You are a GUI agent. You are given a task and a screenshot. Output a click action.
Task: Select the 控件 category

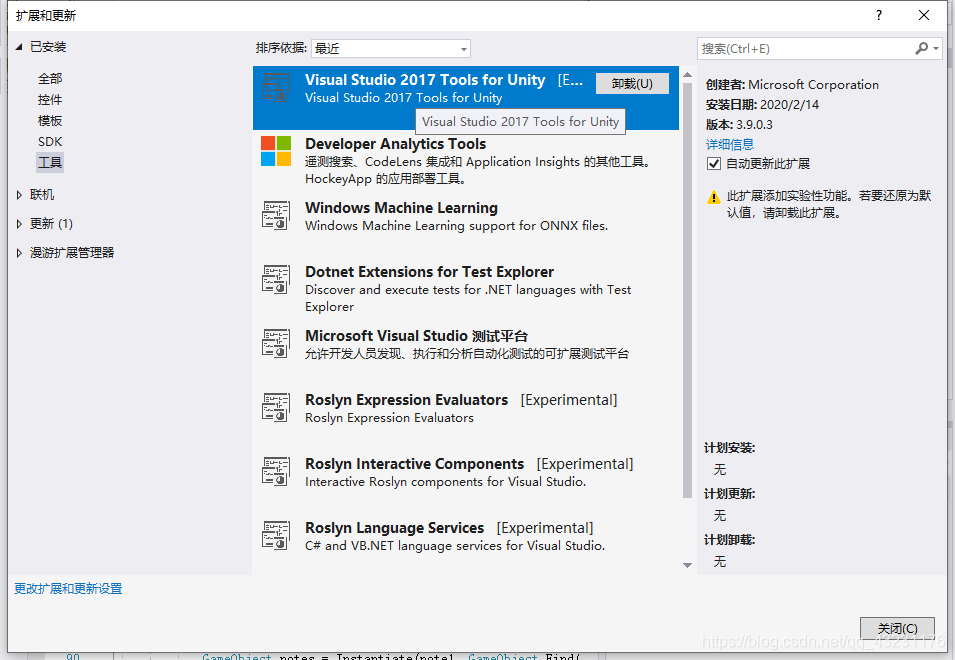(50, 99)
